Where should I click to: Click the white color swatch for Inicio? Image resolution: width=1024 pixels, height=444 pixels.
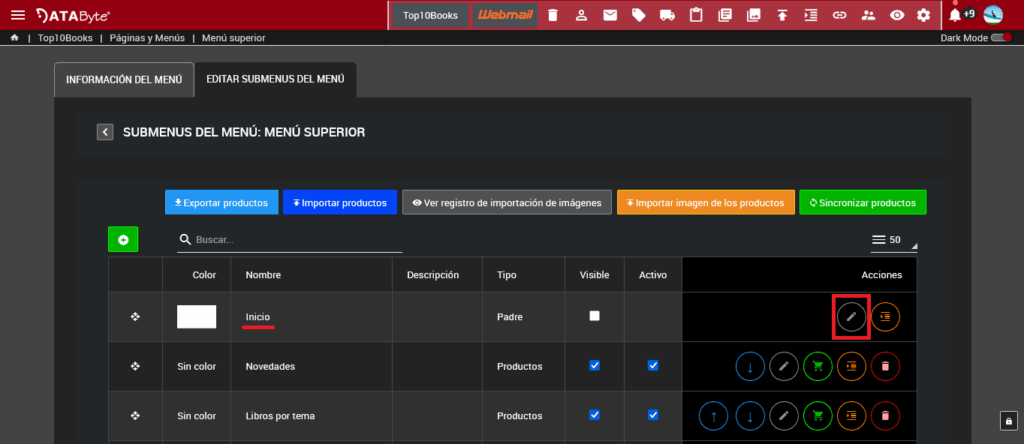point(196,317)
